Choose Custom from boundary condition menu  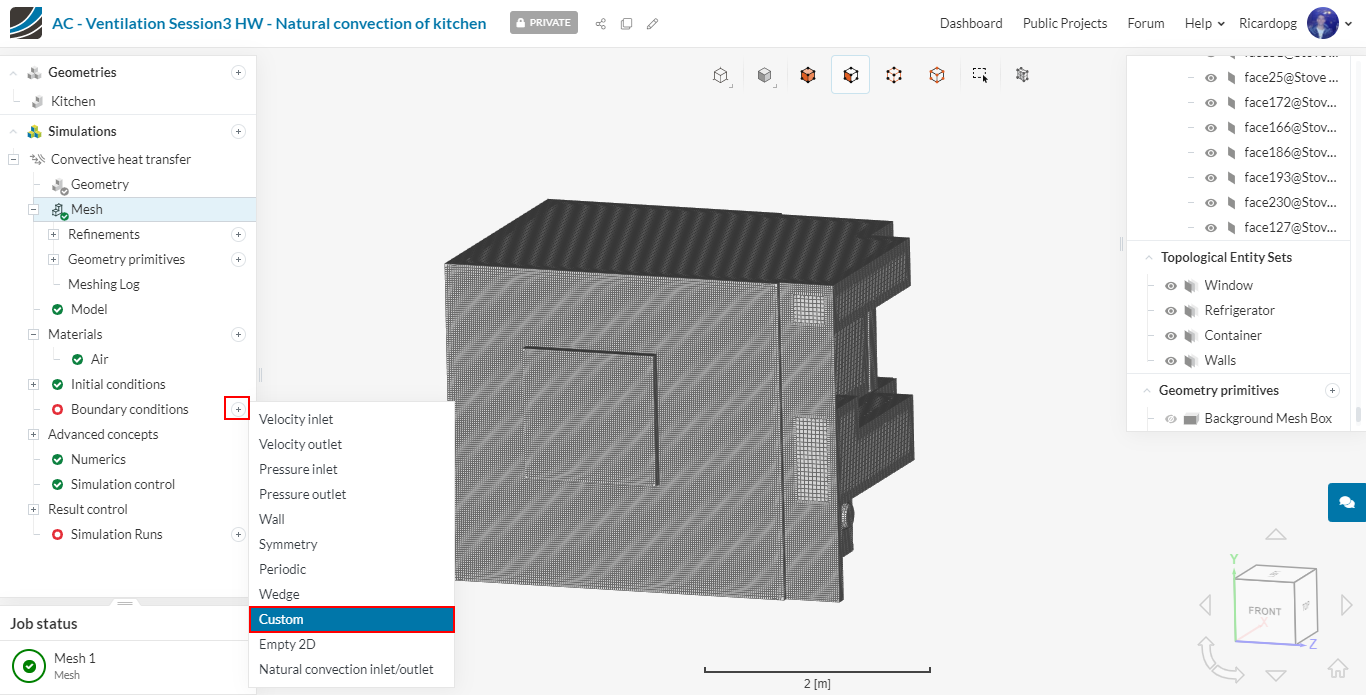(x=351, y=619)
